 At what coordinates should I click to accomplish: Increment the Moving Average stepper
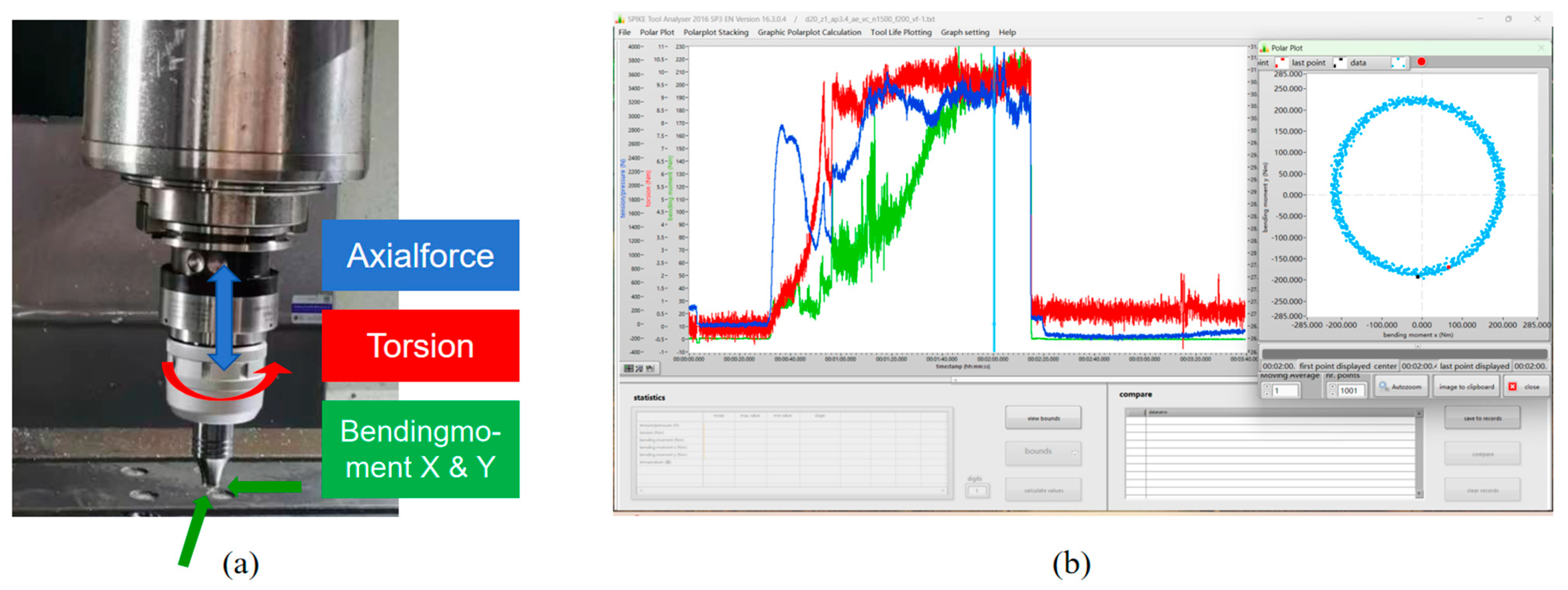(1267, 386)
